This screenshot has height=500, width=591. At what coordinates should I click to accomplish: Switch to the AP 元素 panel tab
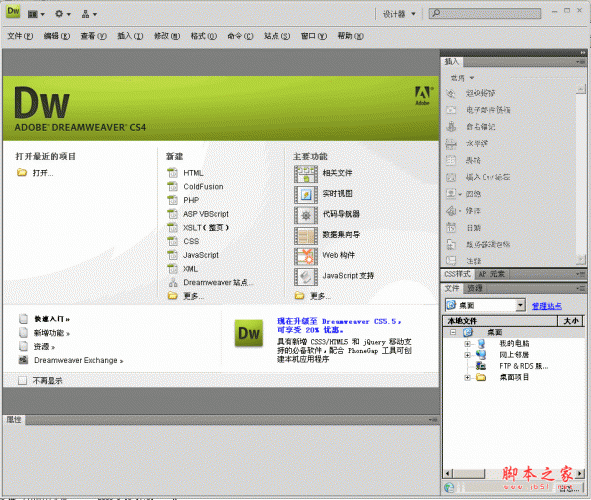click(x=492, y=274)
